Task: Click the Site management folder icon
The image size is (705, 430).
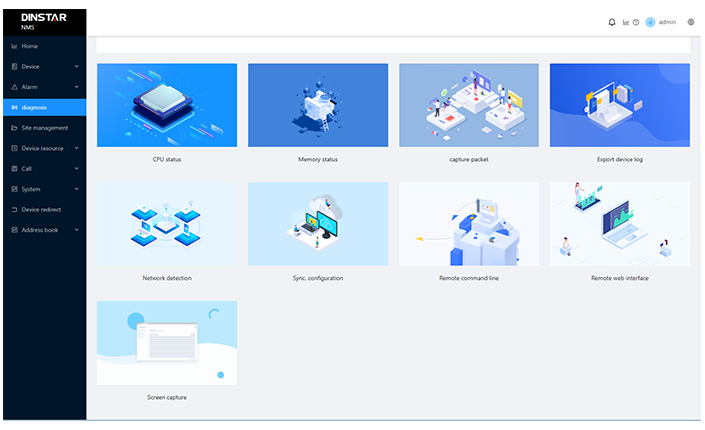Action: pos(14,128)
